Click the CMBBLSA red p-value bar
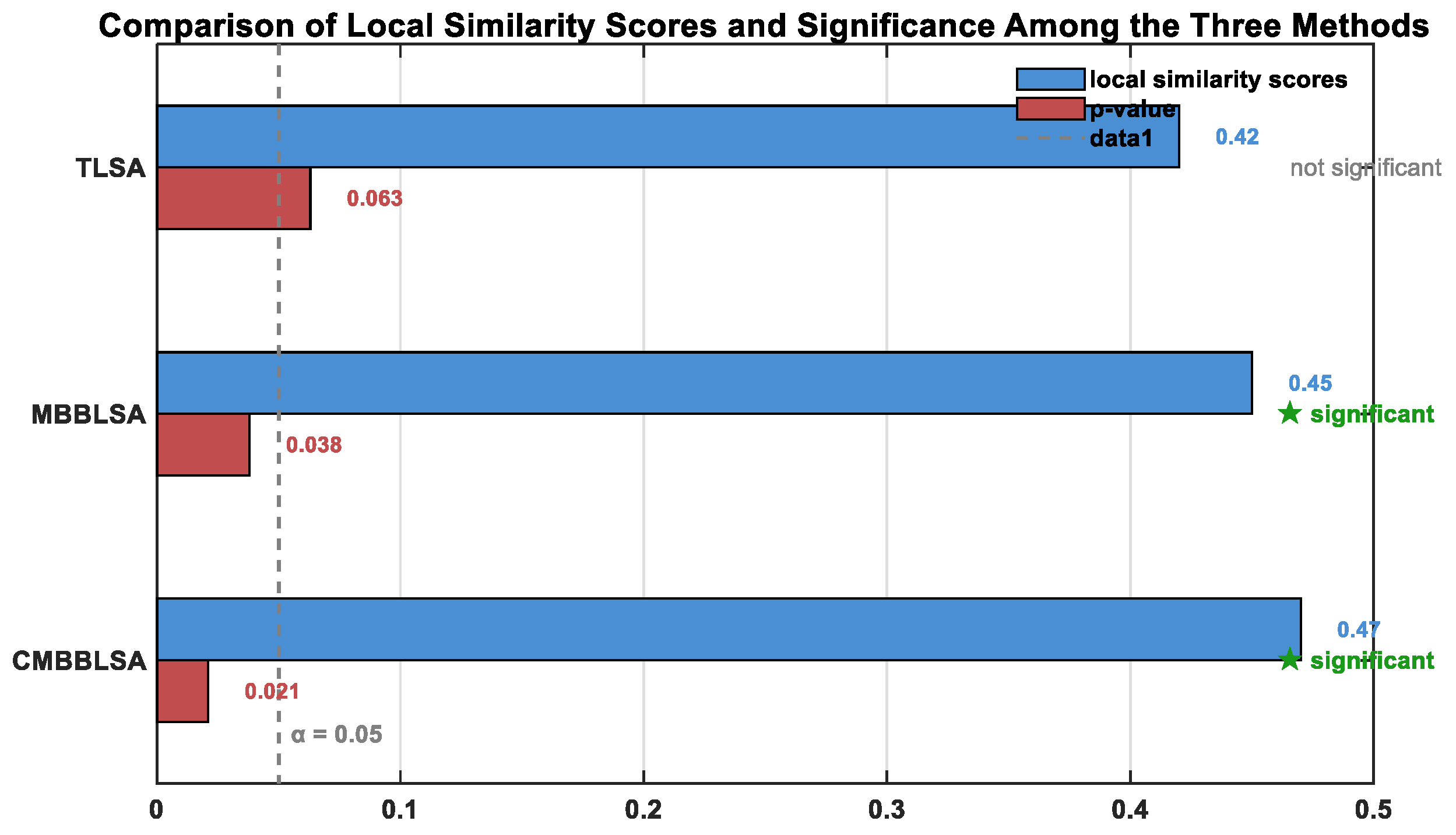Viewport: 1456px width, 835px height. [182, 691]
